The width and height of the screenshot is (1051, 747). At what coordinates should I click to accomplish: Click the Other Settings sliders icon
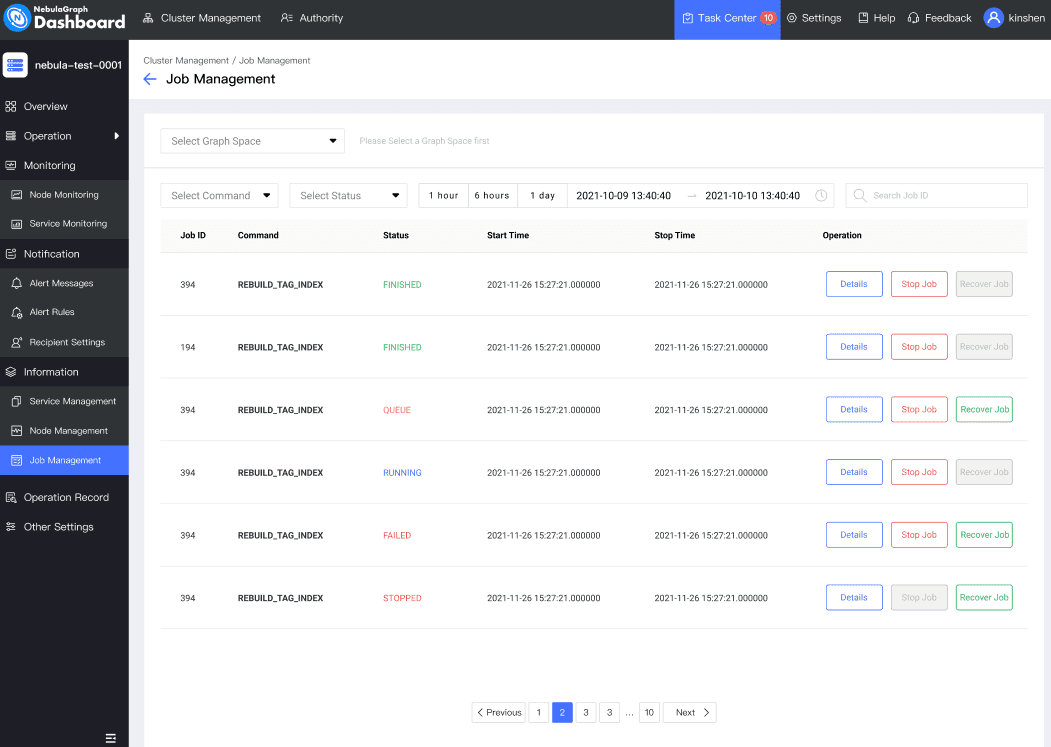pyautogui.click(x=11, y=527)
